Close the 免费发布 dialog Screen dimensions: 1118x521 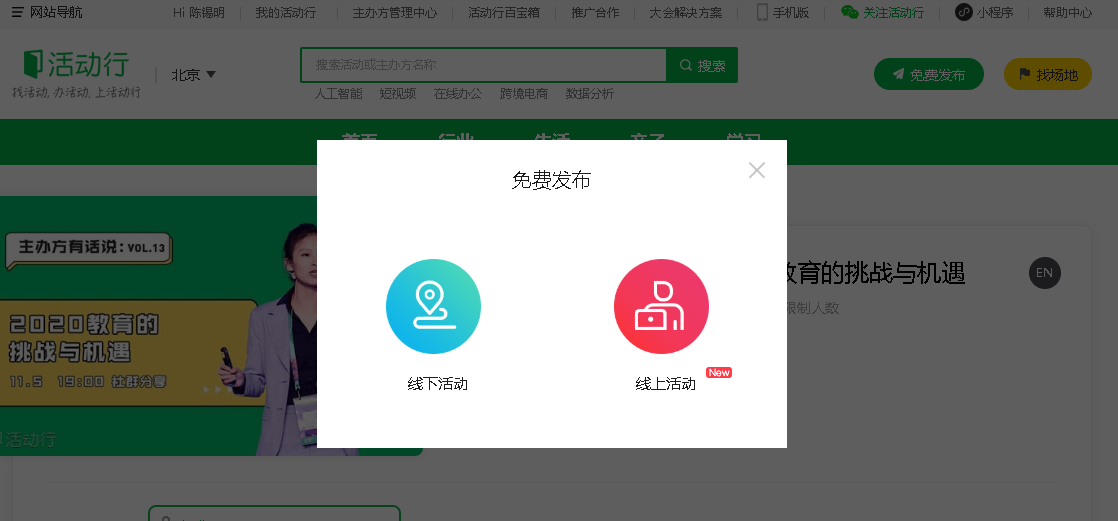pyautogui.click(x=757, y=170)
